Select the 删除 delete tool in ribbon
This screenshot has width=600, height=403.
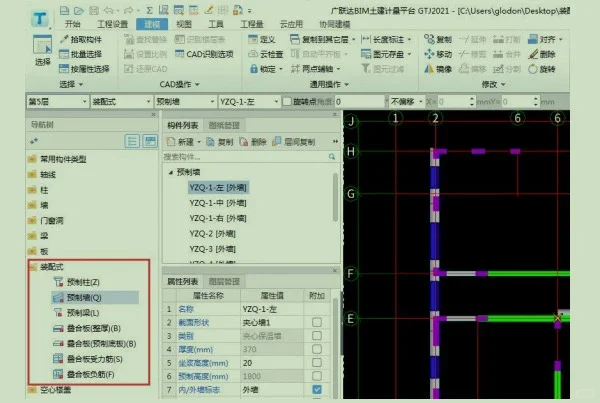point(542,54)
